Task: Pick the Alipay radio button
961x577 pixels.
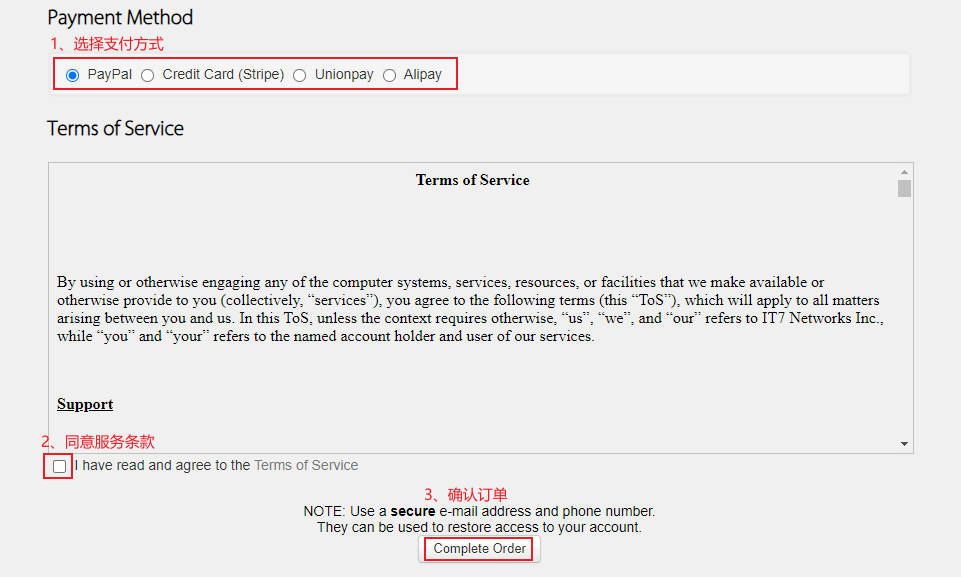Action: 389,75
